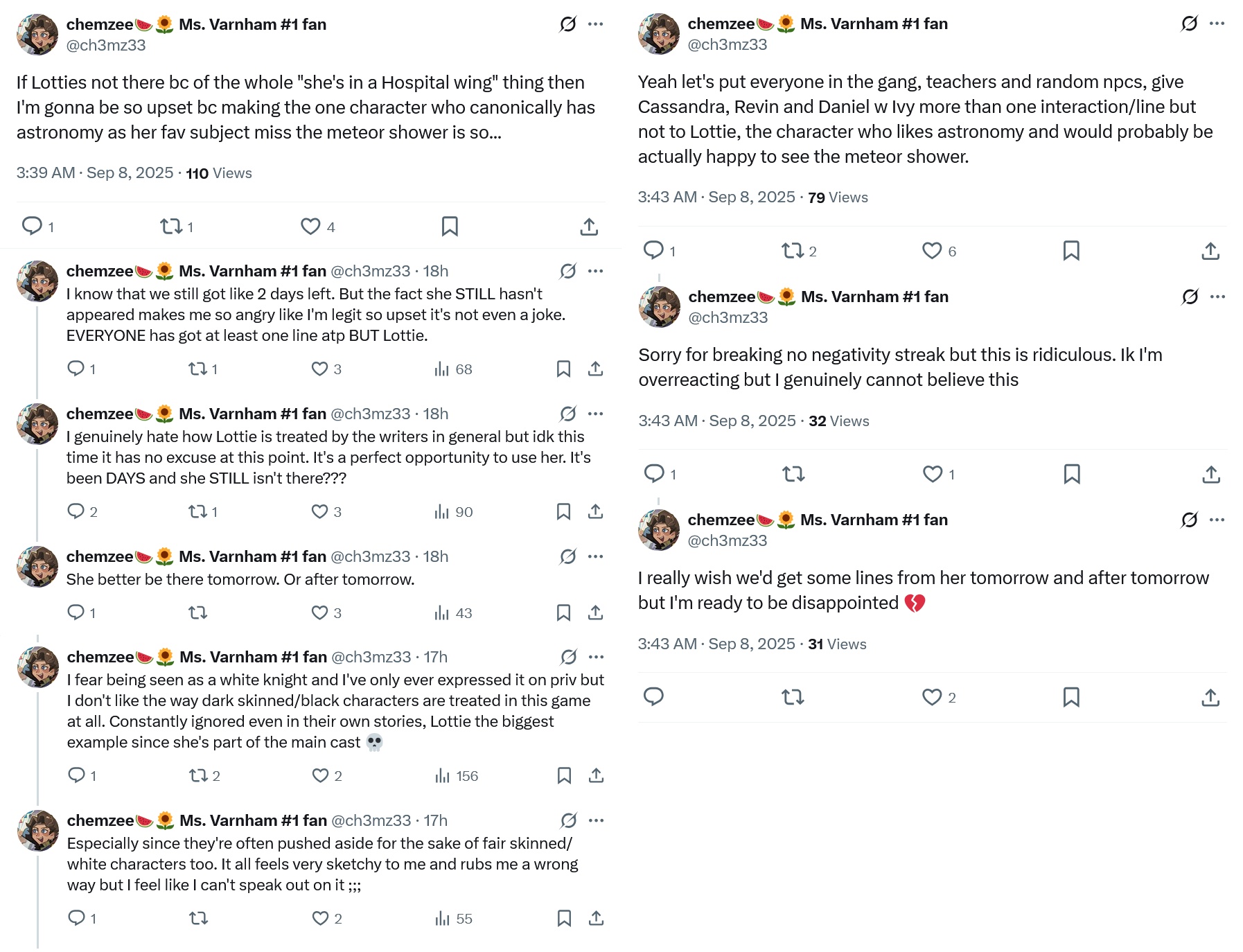Open chemzee avatar on the 'Especially since' tweet

pyautogui.click(x=38, y=831)
